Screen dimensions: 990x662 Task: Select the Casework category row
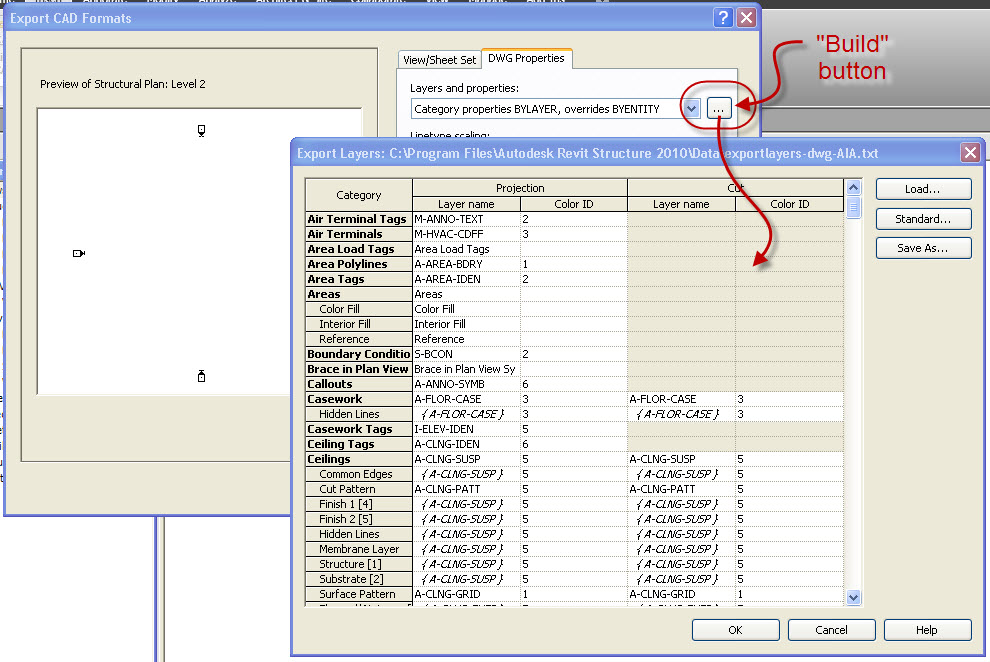(x=359, y=399)
